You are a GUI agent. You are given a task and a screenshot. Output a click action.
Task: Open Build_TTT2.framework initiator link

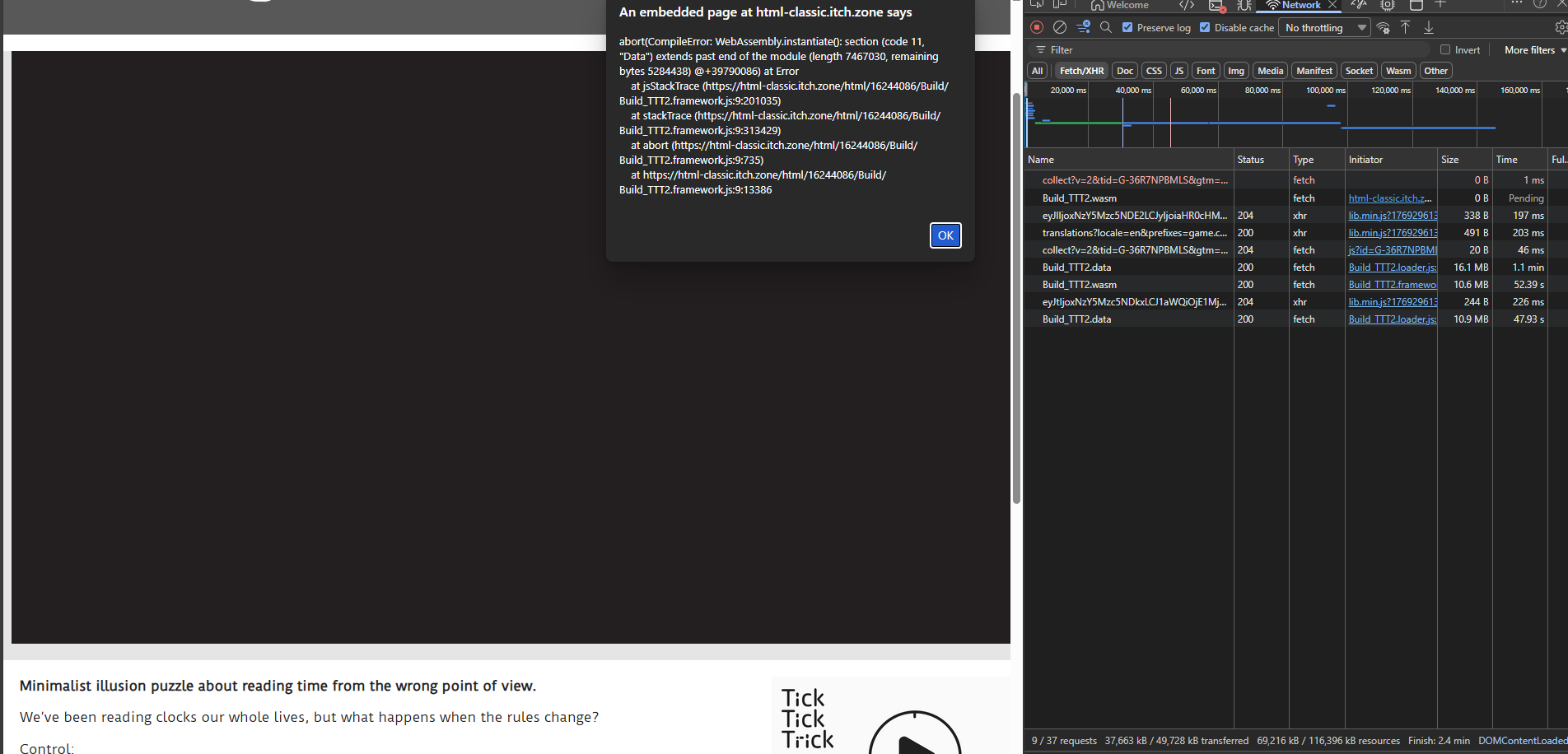pyautogui.click(x=1393, y=285)
